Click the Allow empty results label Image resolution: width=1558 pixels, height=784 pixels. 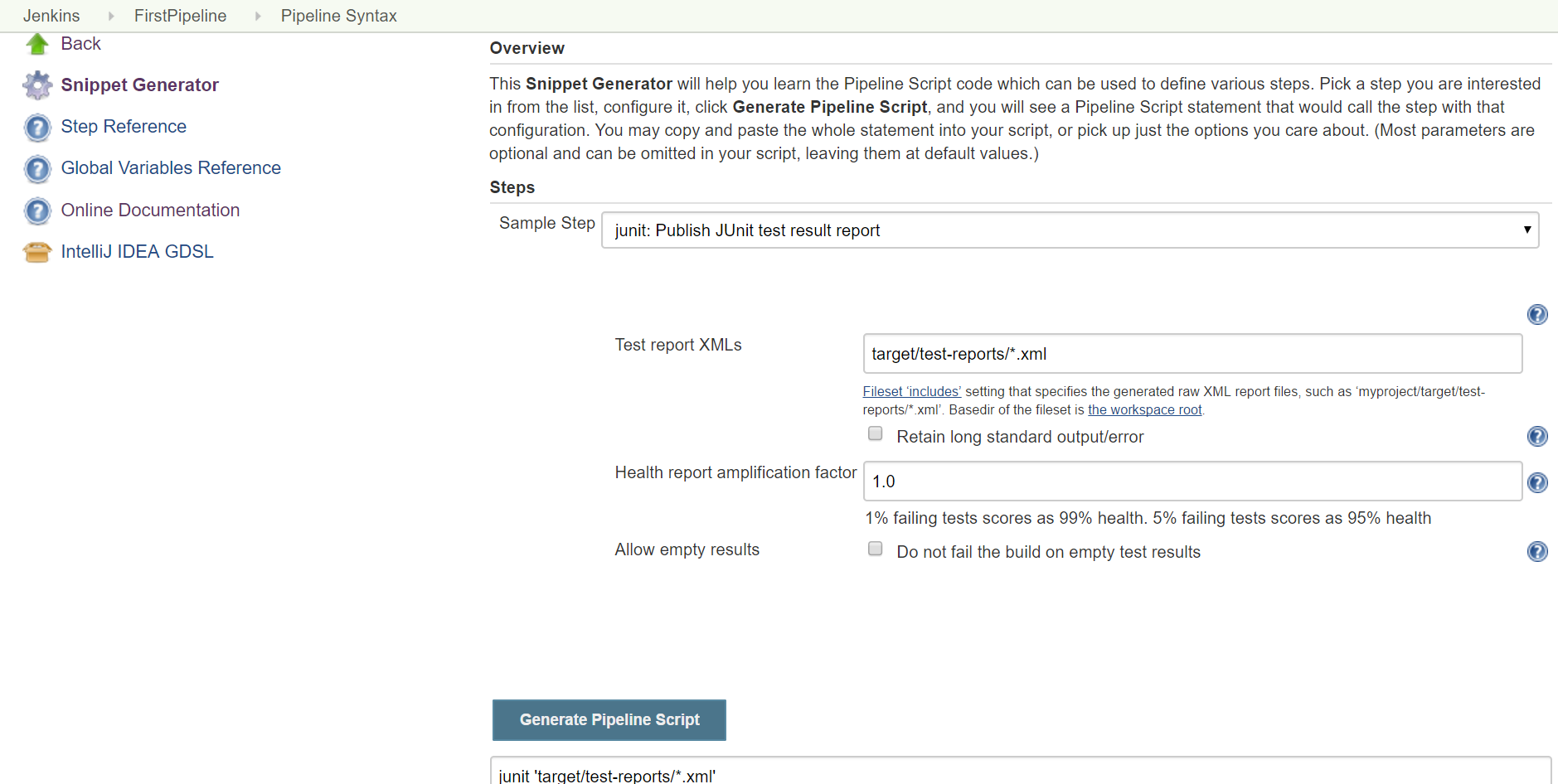tap(687, 549)
